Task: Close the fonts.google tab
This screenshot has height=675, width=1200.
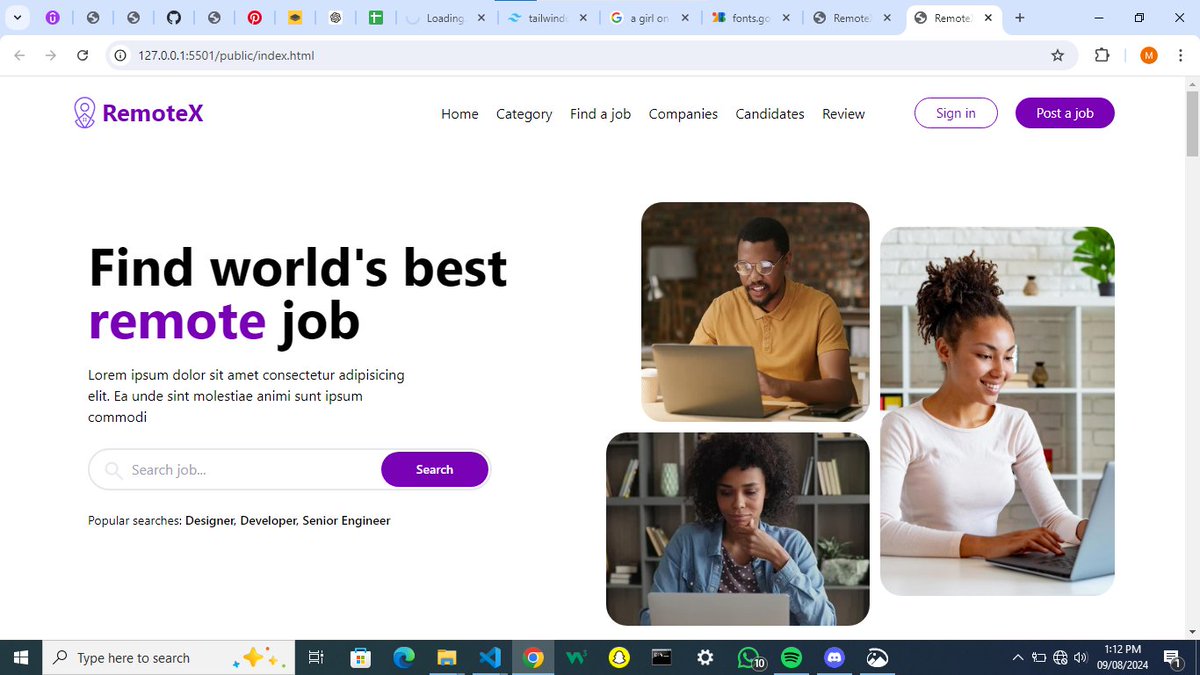Action: point(785,18)
